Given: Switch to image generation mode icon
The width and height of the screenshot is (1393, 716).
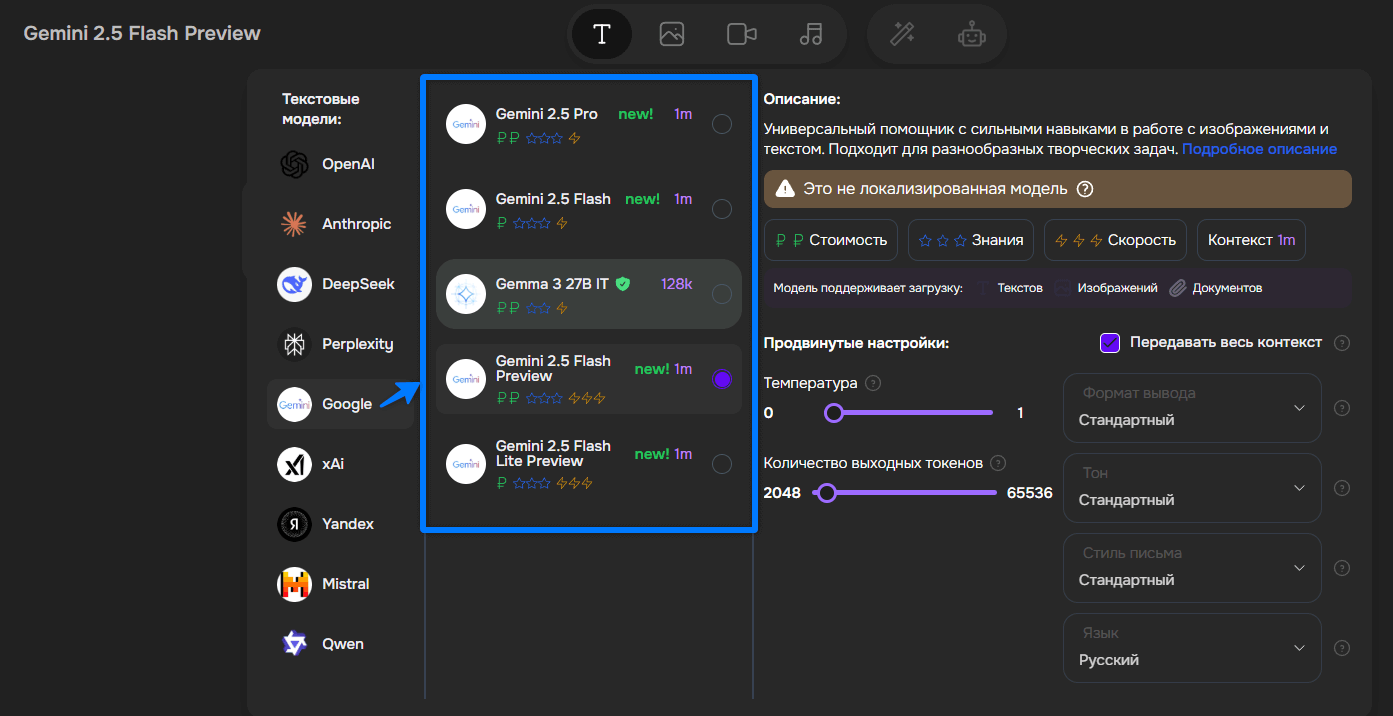Looking at the screenshot, I should [671, 34].
